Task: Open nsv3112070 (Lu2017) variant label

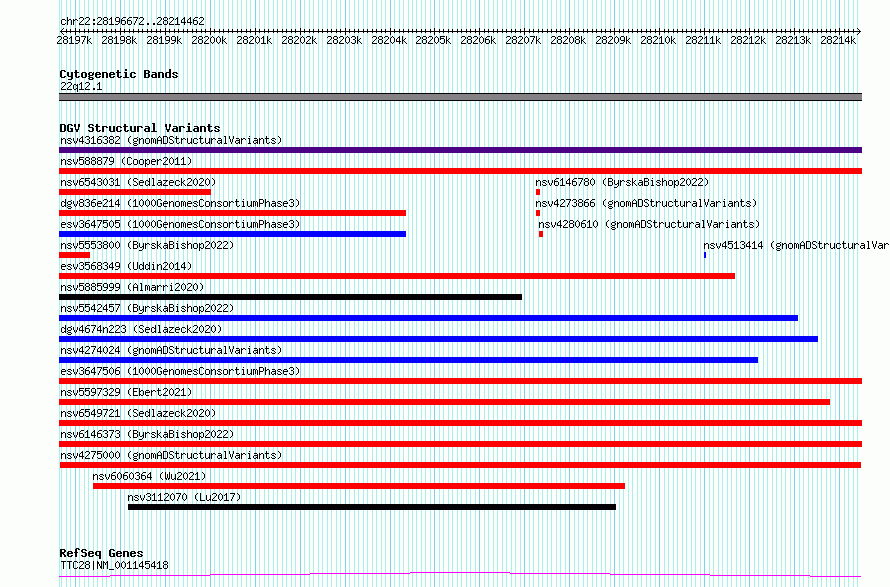Action: coord(184,497)
